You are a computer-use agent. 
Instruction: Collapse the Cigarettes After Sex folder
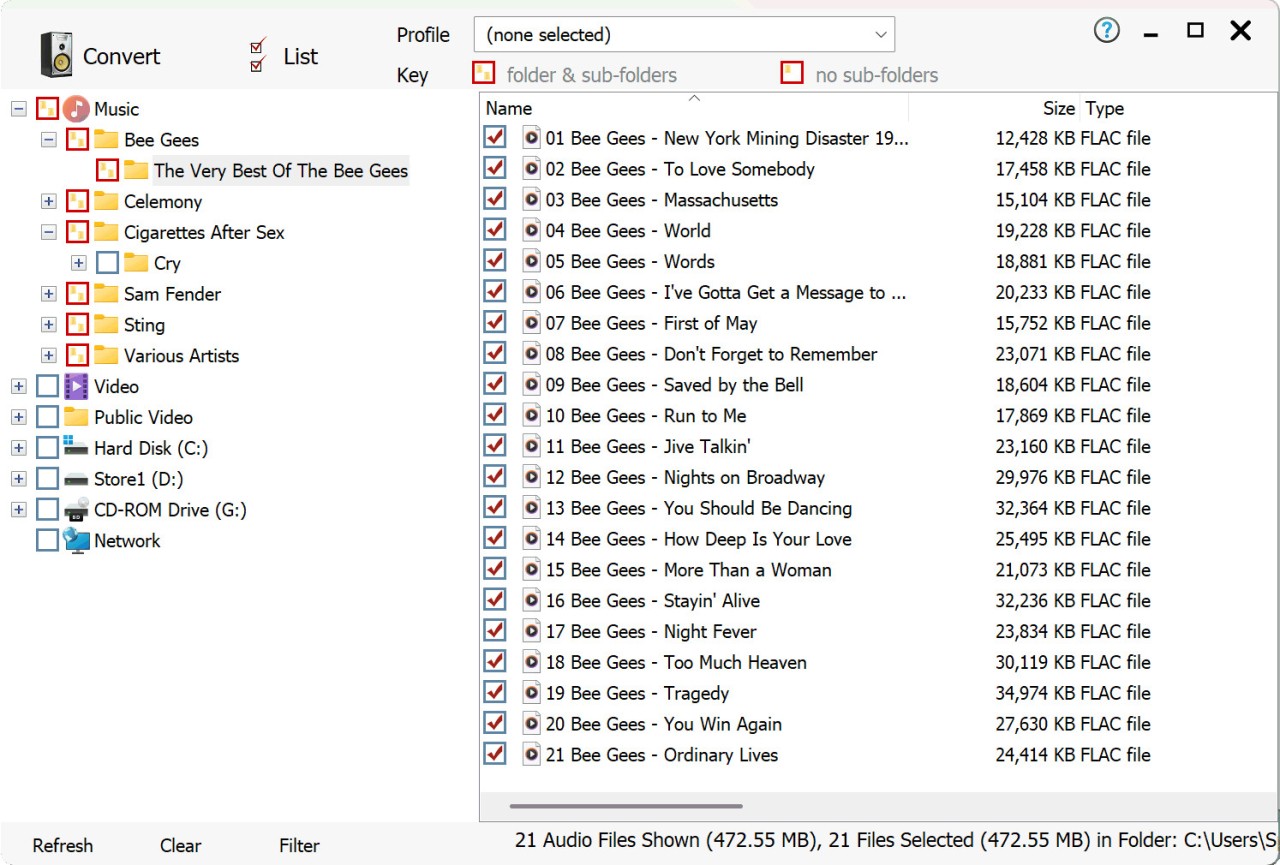pyautogui.click(x=48, y=232)
